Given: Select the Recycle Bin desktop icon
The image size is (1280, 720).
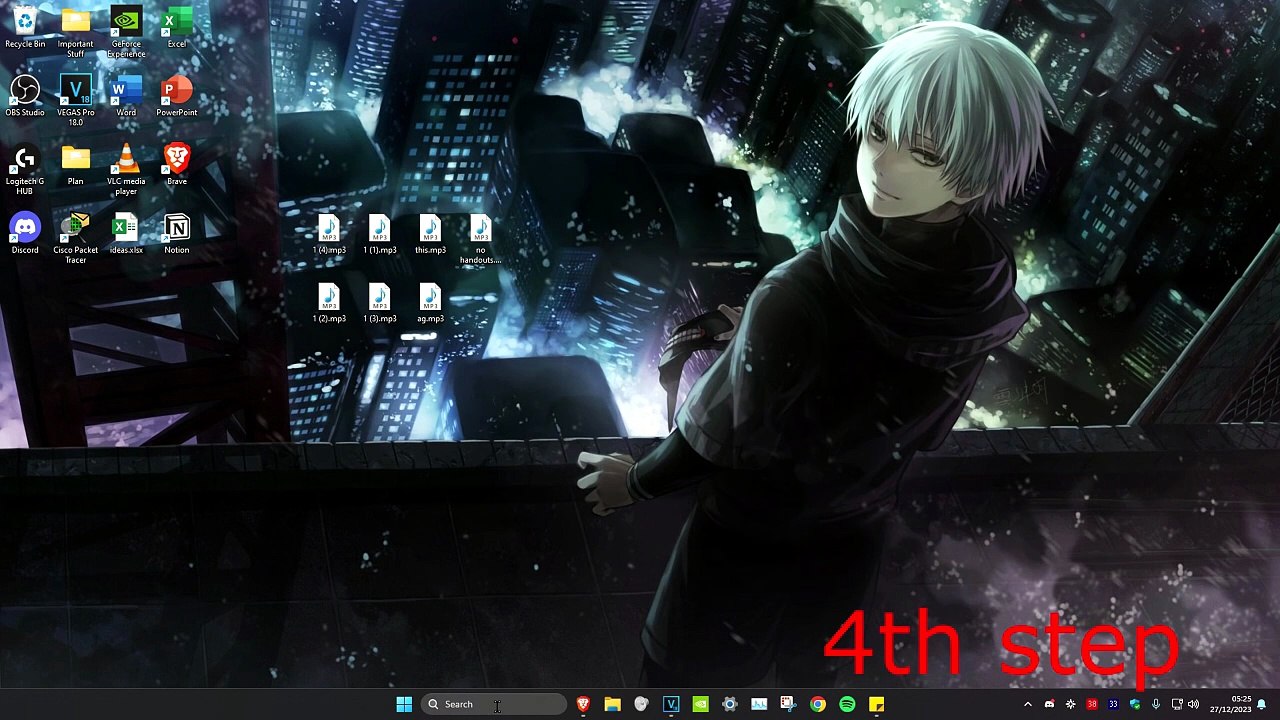Looking at the screenshot, I should [25, 27].
